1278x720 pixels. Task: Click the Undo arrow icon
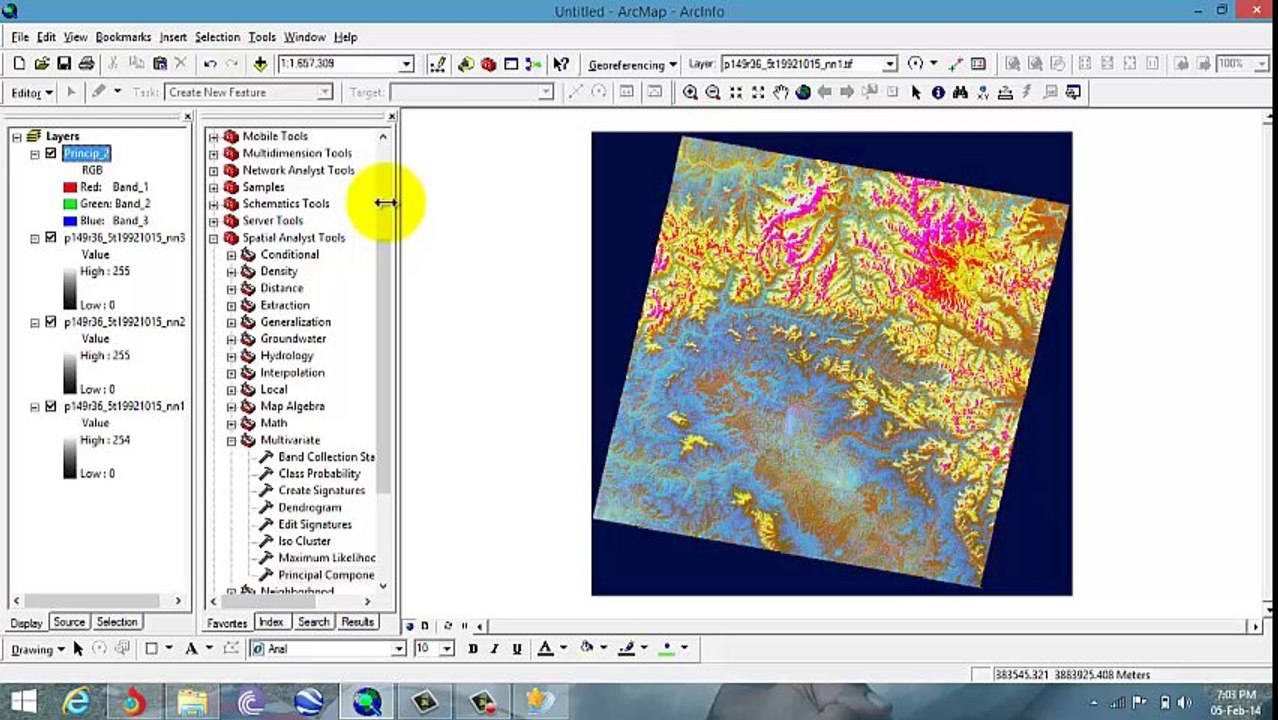click(x=210, y=64)
